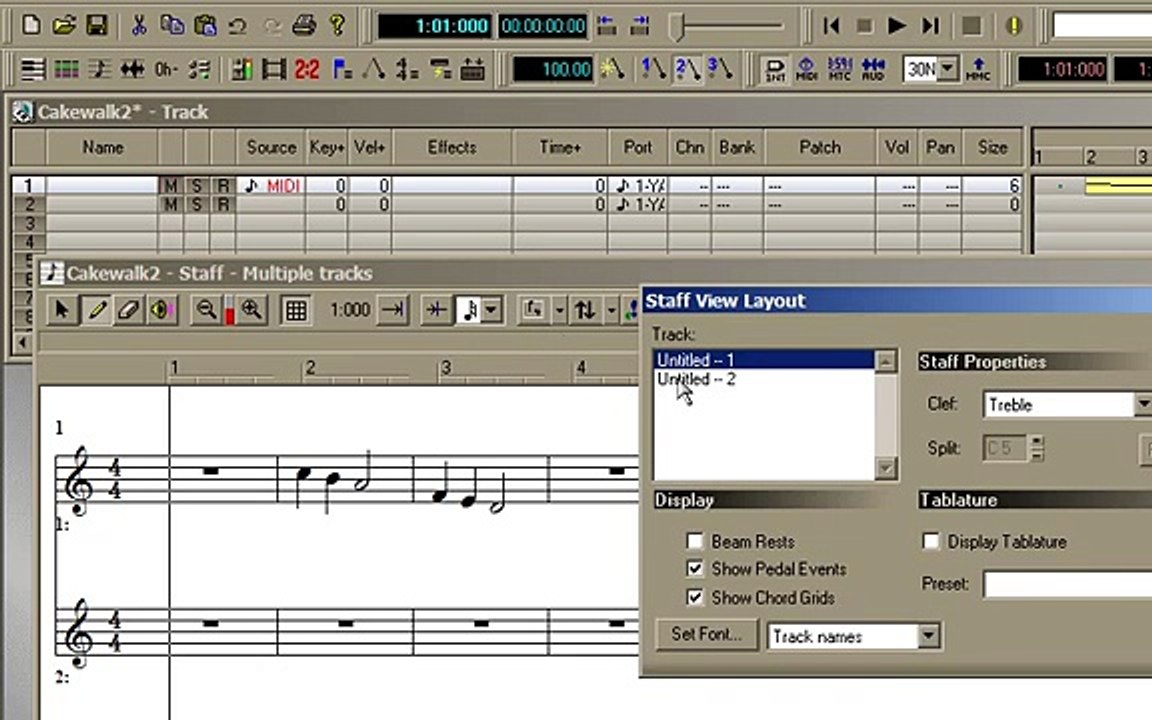Save the current project
Viewport: 1152px width, 720px height.
point(97,26)
